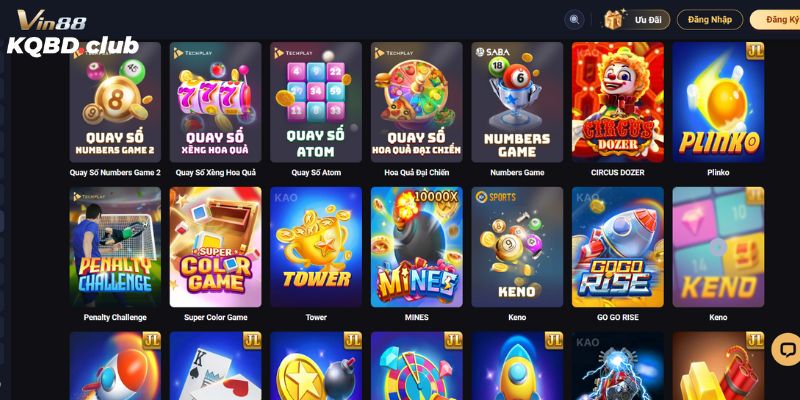Click the Đăng Ký register button
This screenshot has width=800, height=400.
coord(775,20)
